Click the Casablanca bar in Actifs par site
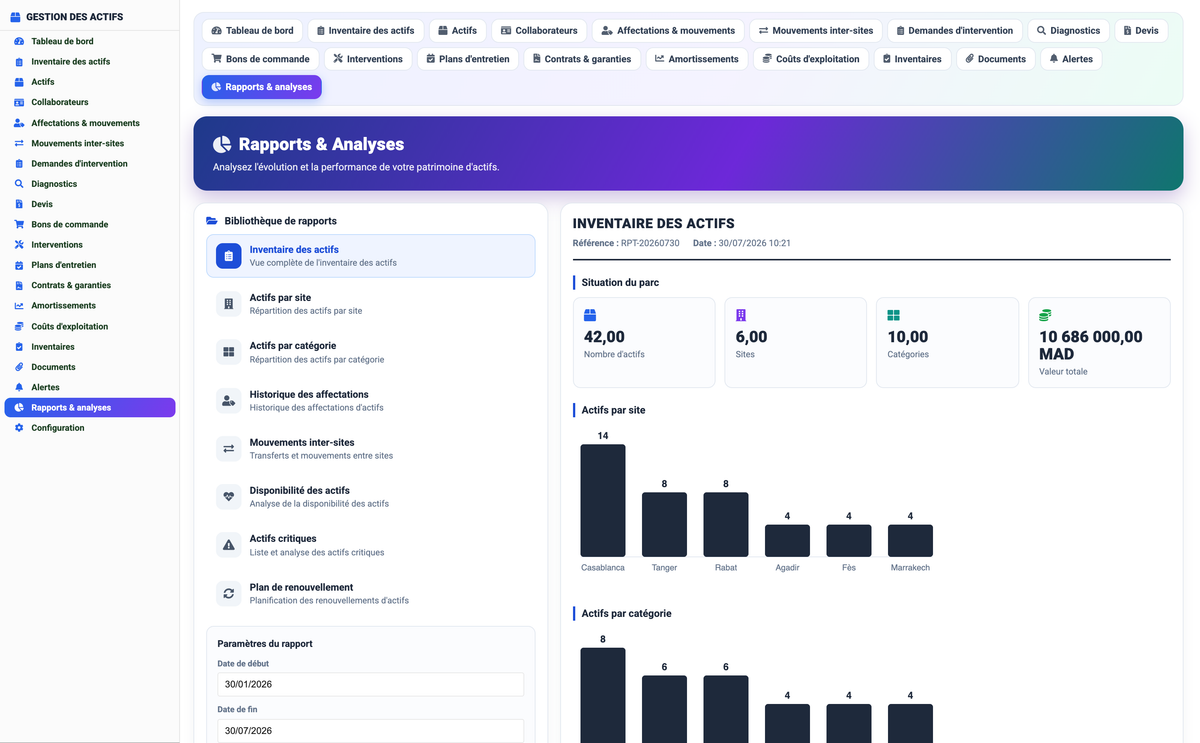 tap(603, 500)
